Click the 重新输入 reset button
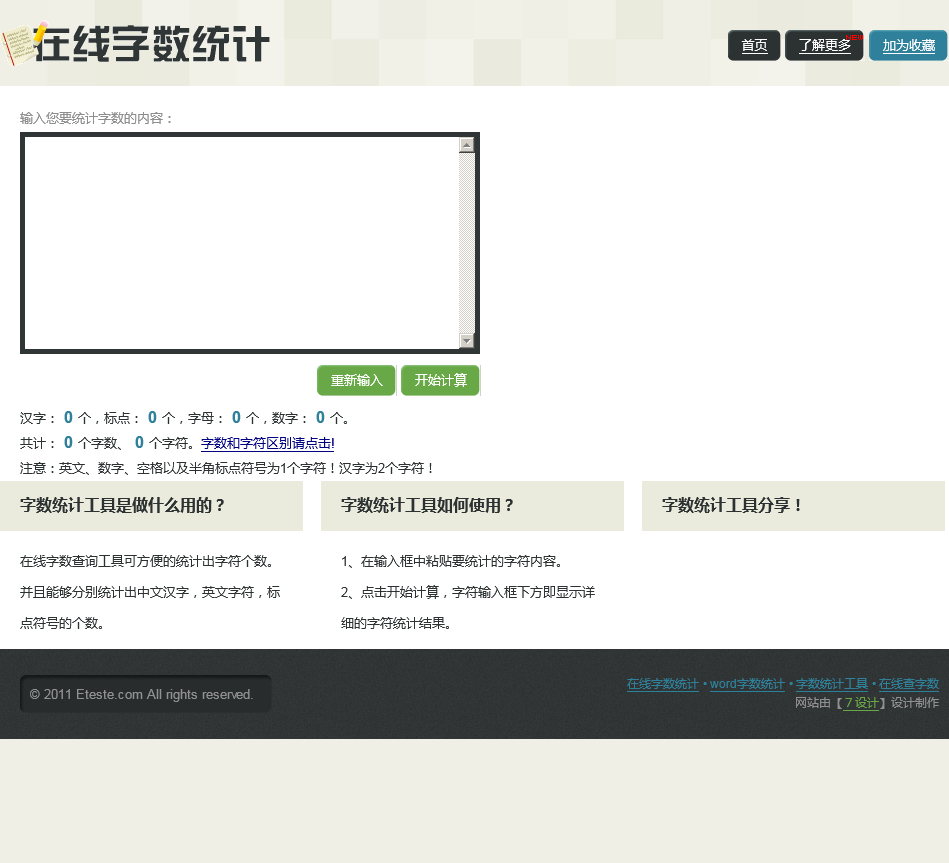This screenshot has height=863, width=949. [356, 381]
